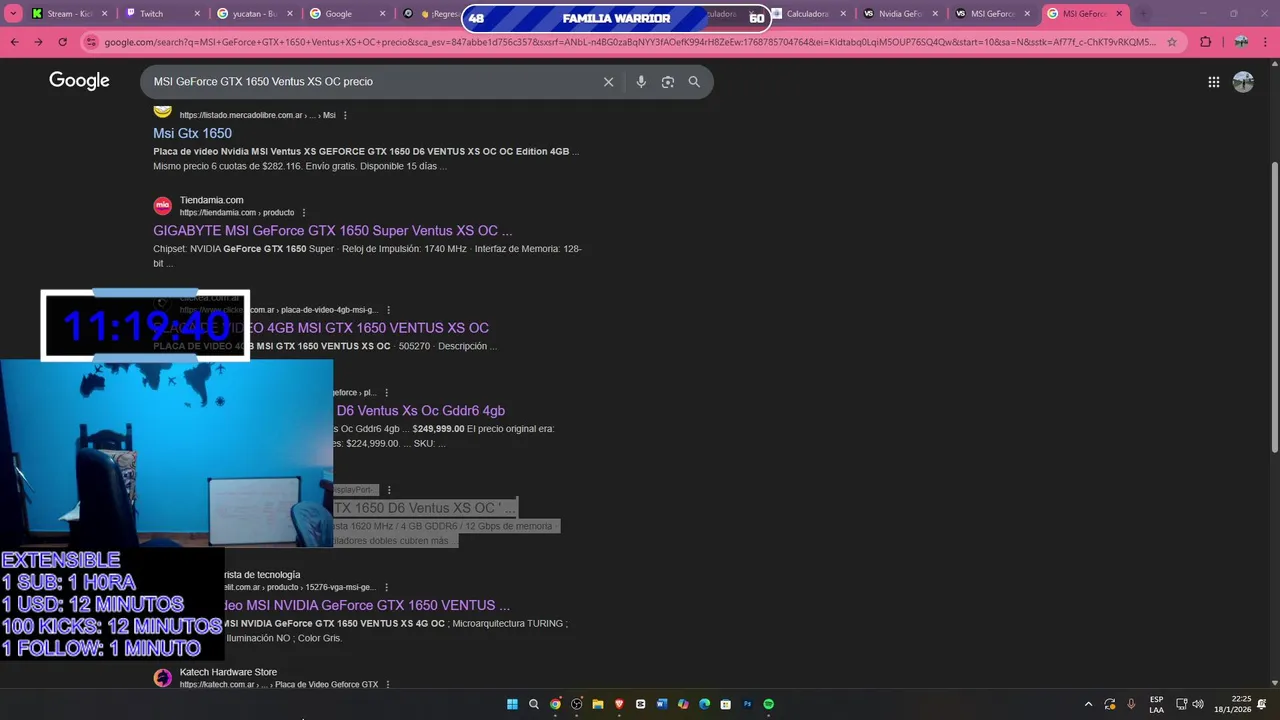Open volume and network quick settings
1280x720 pixels.
tap(1189, 704)
